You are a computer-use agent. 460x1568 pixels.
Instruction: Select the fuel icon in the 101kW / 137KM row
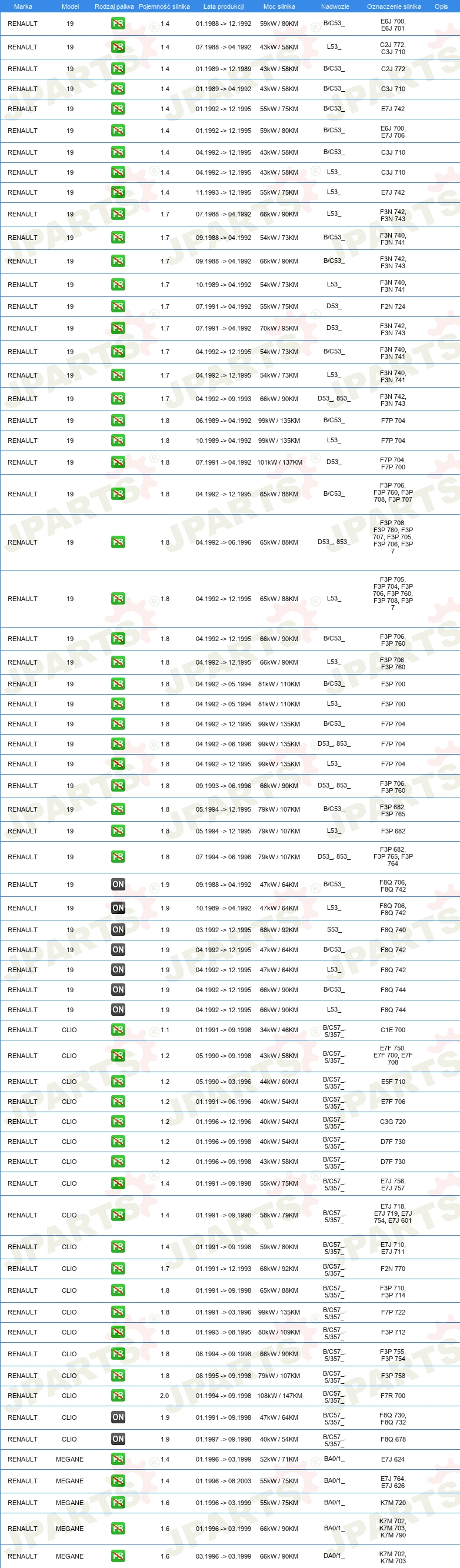pyautogui.click(x=118, y=462)
